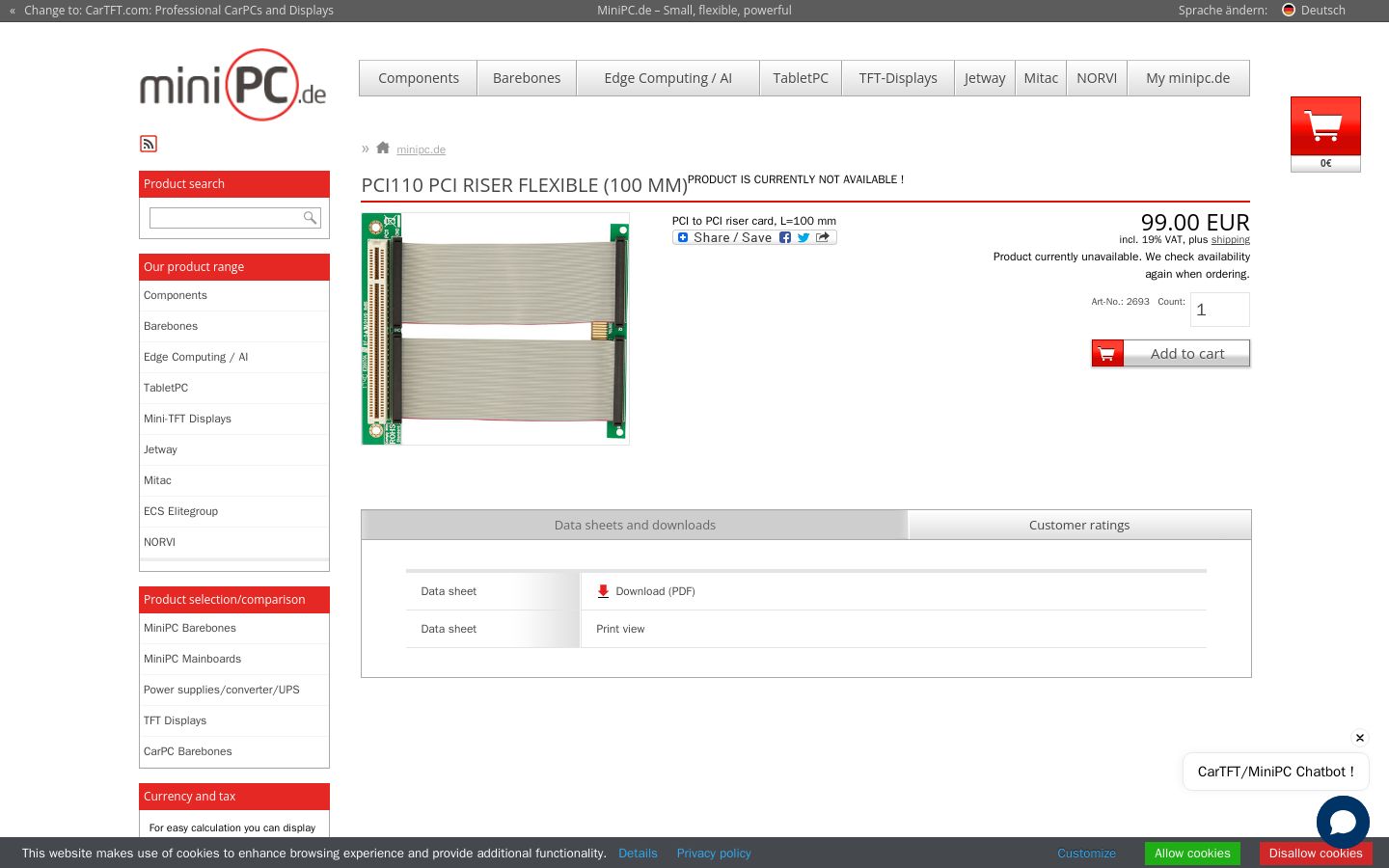The width and height of the screenshot is (1389, 868).
Task: Click the search magnifier icon
Action: click(x=310, y=218)
